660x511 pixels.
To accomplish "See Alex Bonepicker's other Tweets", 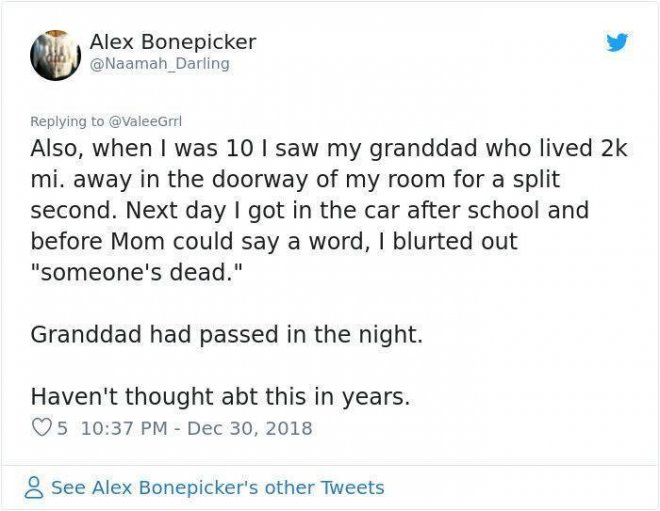I will coord(217,488).
